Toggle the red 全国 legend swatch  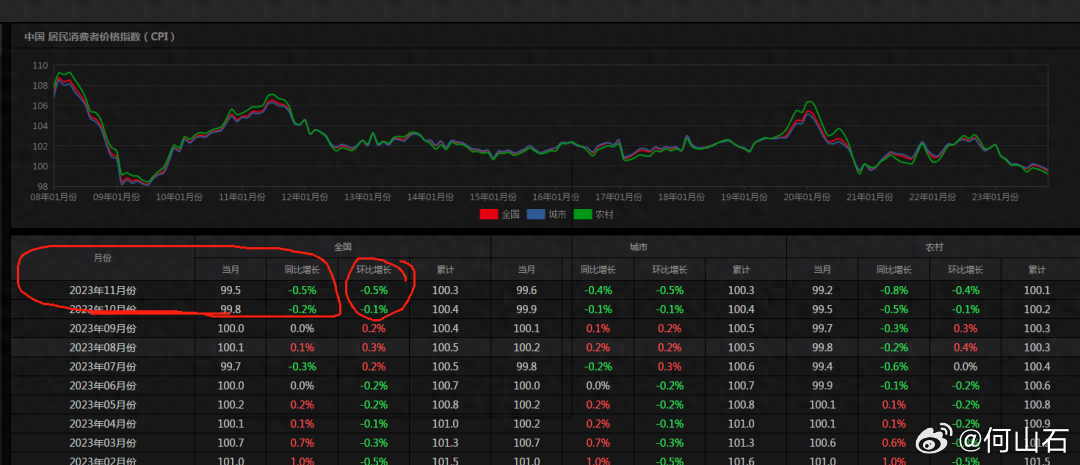click(489, 214)
